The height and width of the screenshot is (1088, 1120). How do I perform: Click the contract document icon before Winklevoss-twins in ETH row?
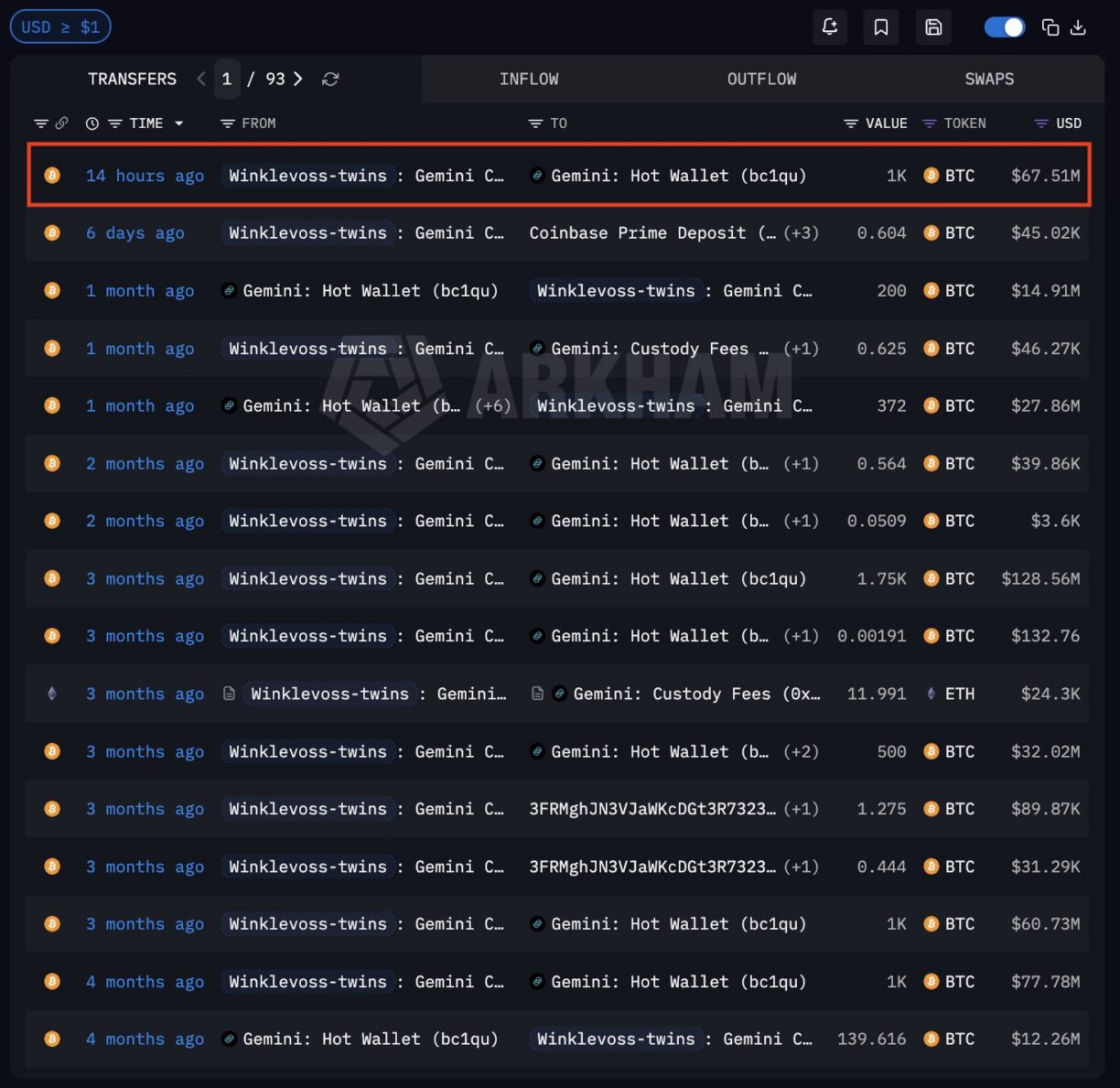[229, 694]
